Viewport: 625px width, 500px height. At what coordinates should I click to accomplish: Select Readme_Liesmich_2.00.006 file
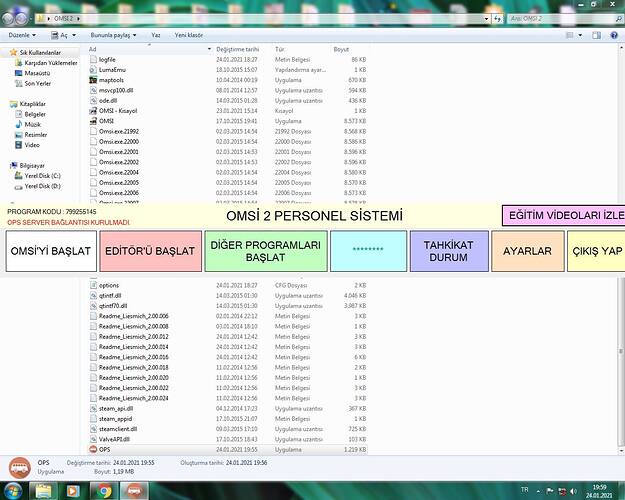(134, 316)
